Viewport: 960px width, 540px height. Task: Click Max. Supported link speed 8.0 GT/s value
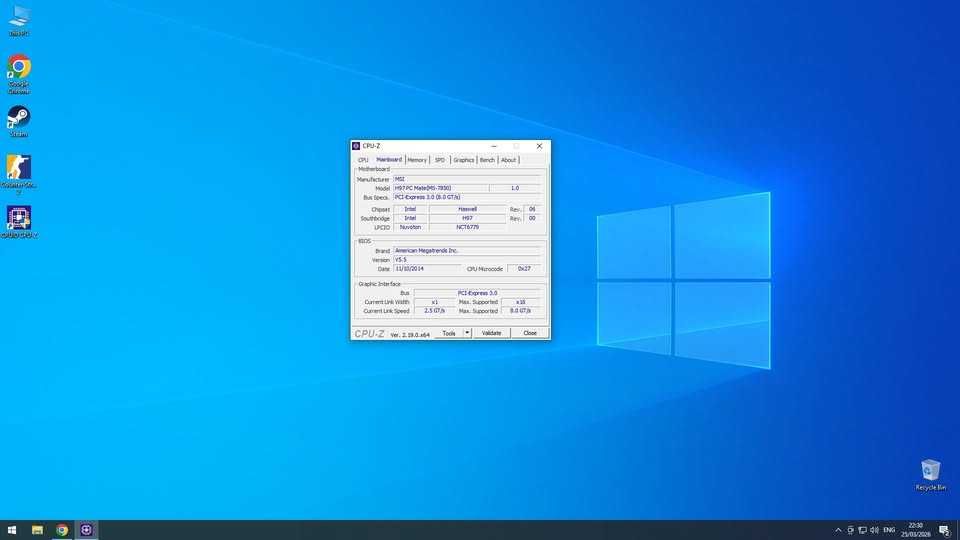point(520,311)
